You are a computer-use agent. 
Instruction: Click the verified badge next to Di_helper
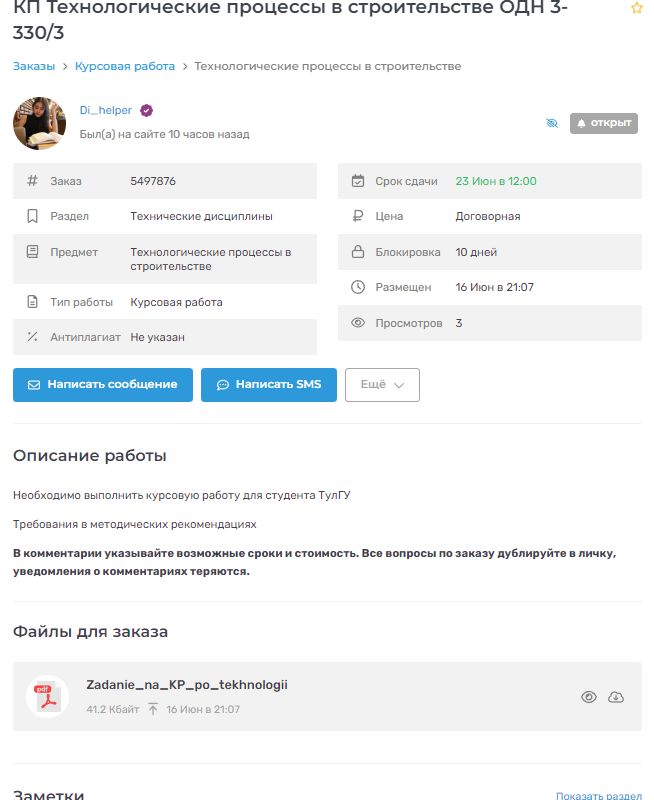(x=146, y=111)
